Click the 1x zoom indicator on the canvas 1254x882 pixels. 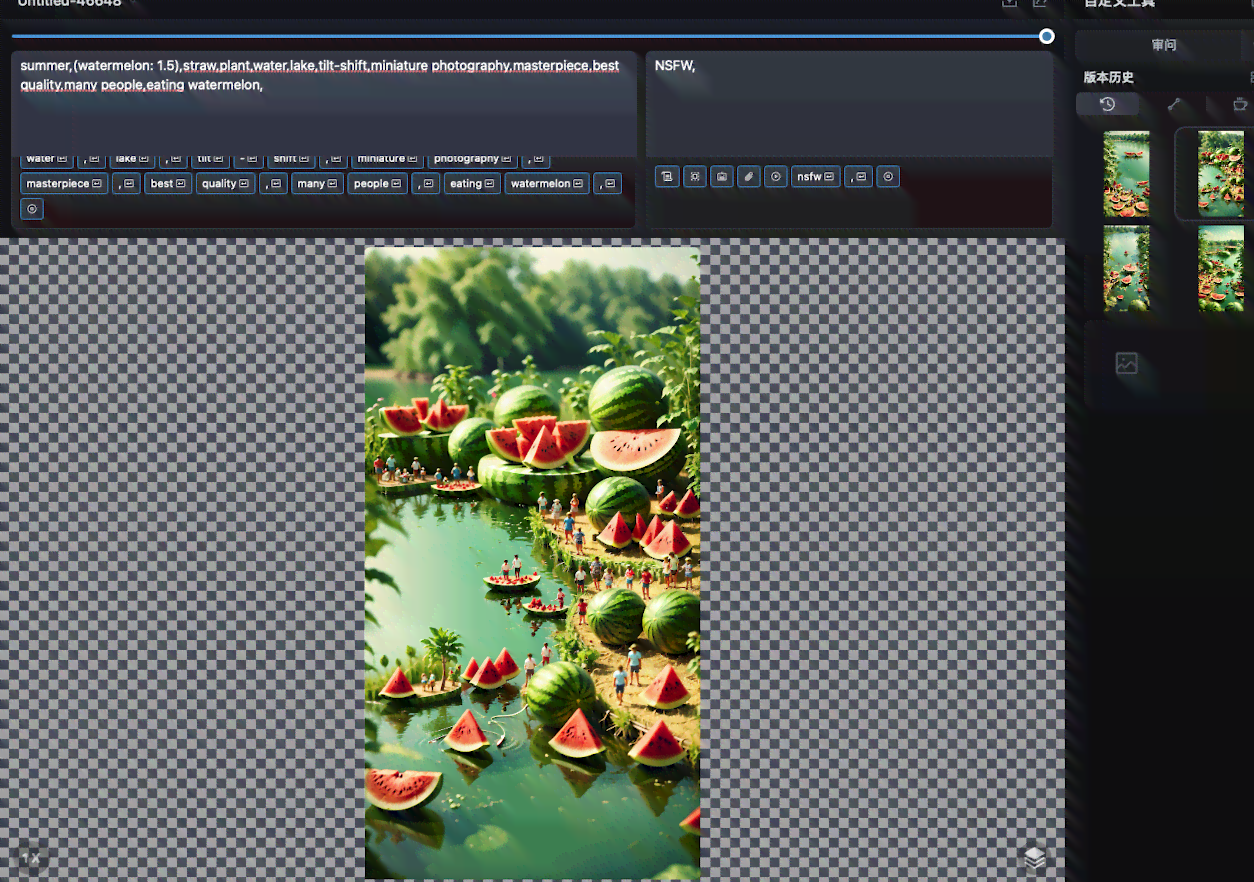point(31,858)
